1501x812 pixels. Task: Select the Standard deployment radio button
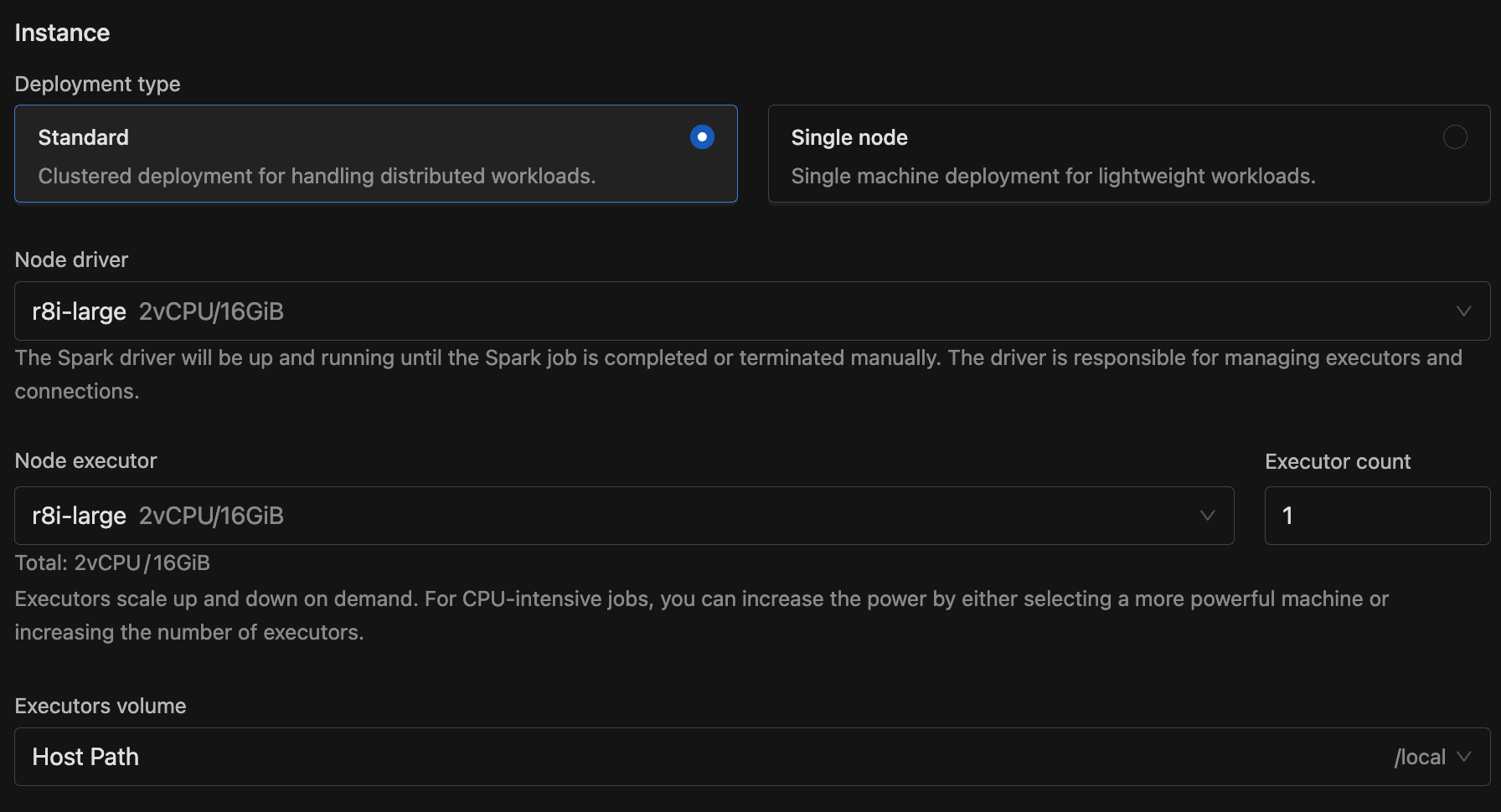(x=702, y=136)
